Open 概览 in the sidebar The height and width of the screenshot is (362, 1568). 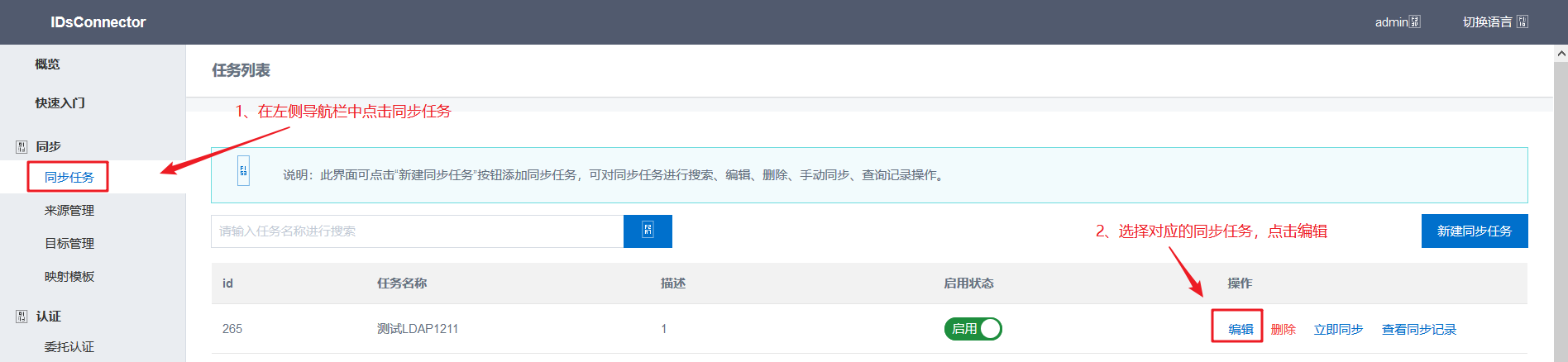coord(47,64)
